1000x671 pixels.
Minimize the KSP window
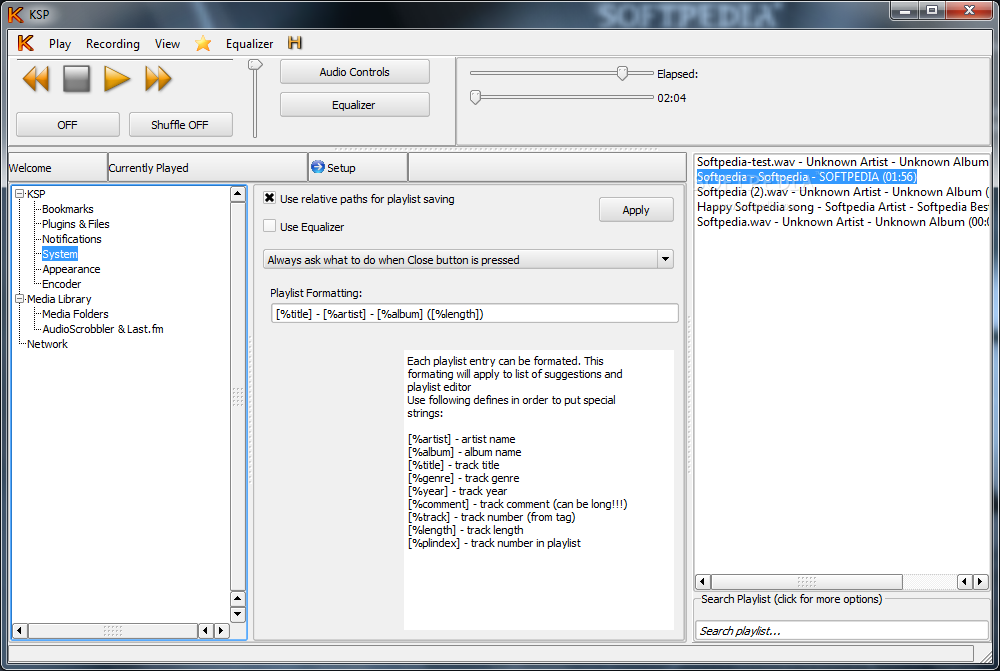coord(904,10)
